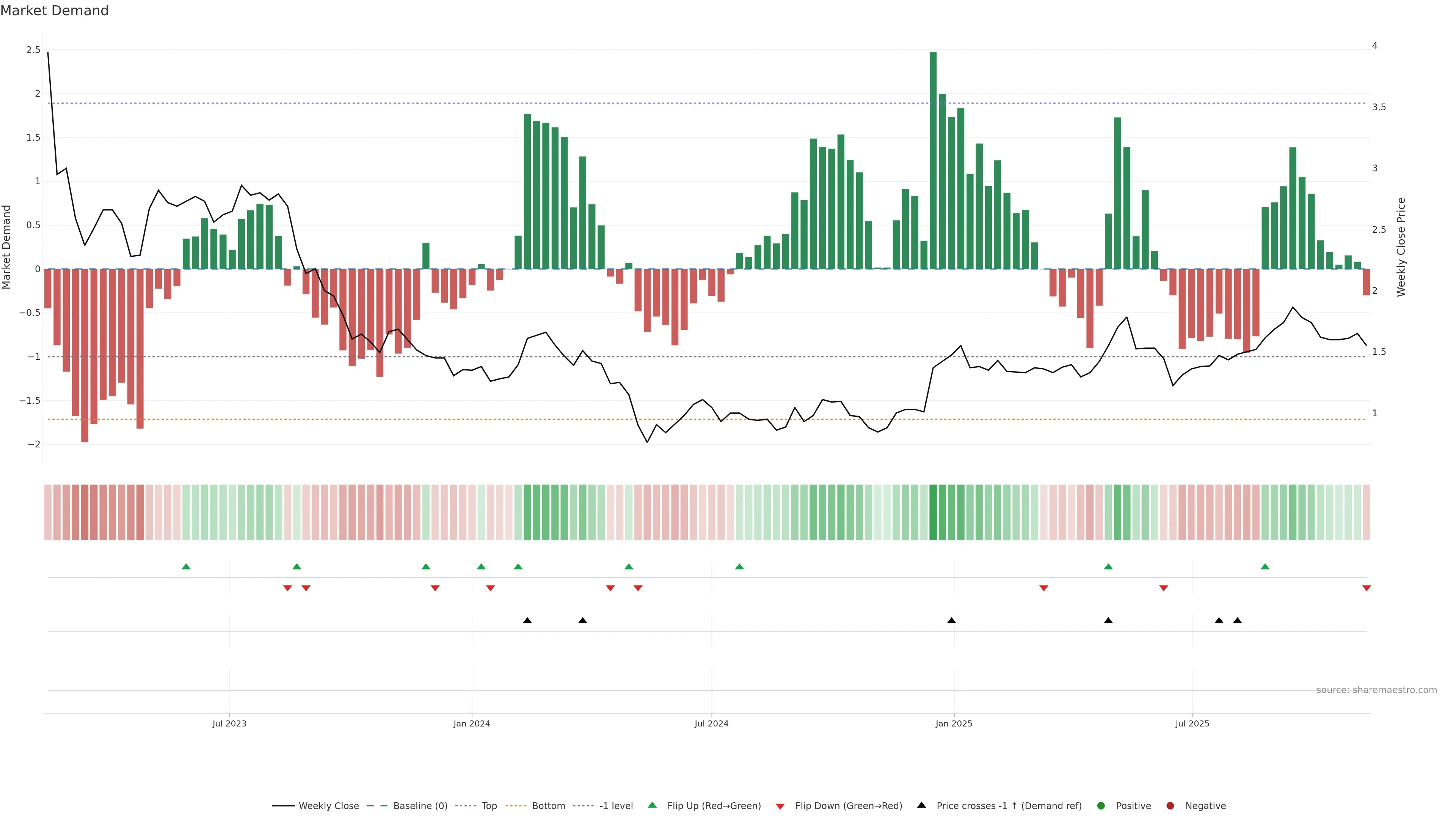Click the dark red Negative legend dot
This screenshot has height=819, width=1456.
click(x=1170, y=805)
